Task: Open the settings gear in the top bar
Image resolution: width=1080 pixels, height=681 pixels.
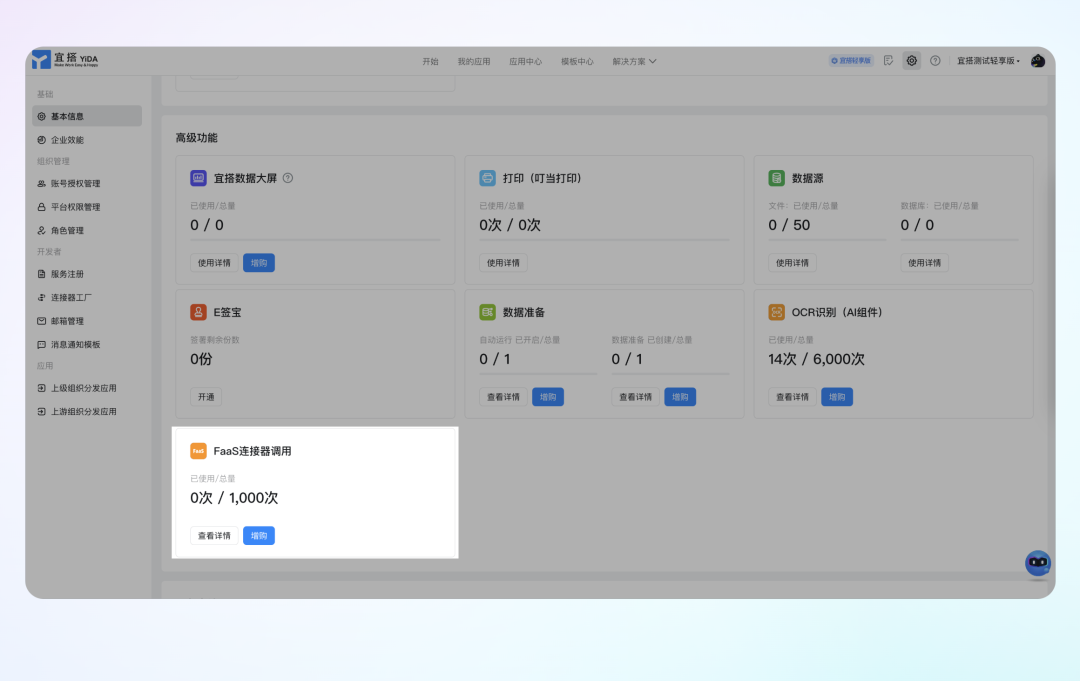Action: click(911, 61)
